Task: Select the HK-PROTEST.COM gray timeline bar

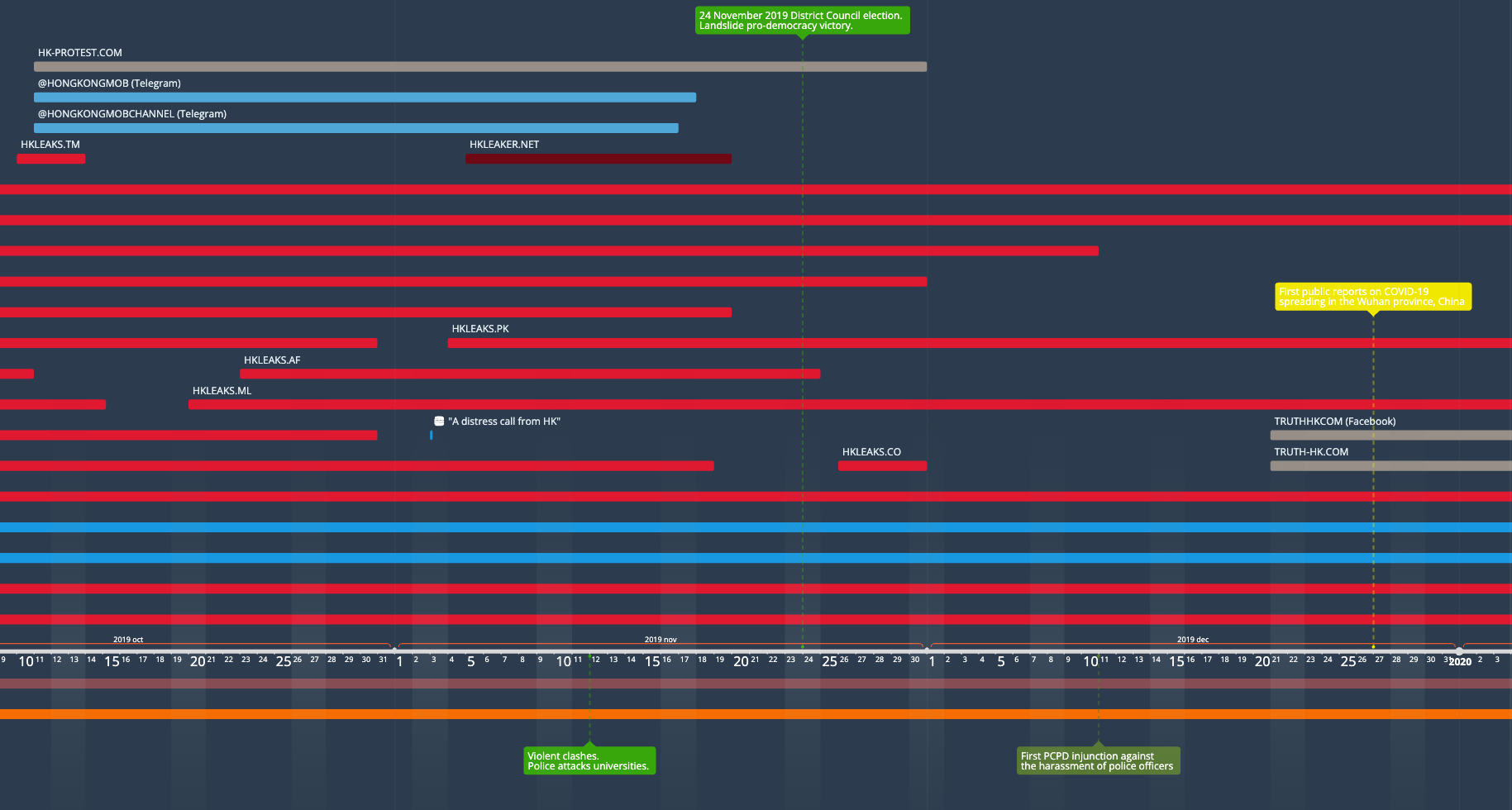Action: [x=479, y=67]
